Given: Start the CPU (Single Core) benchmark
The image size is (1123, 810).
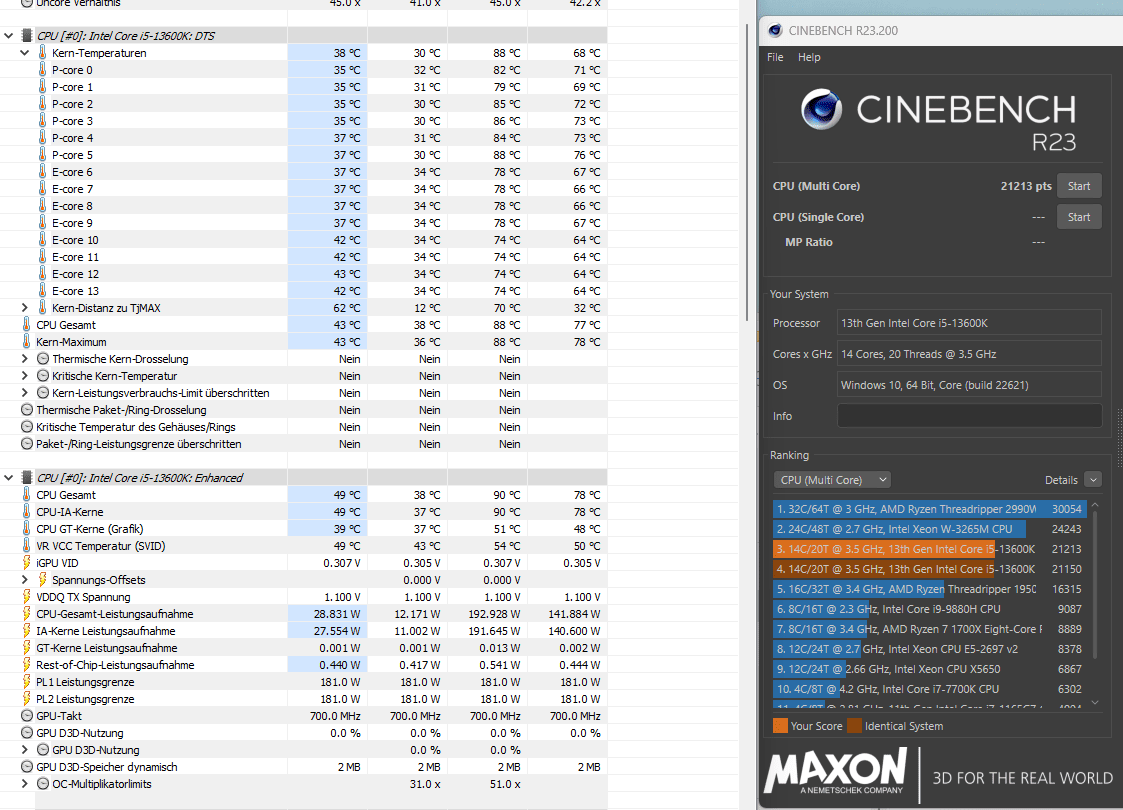Looking at the screenshot, I should pyautogui.click(x=1079, y=217).
